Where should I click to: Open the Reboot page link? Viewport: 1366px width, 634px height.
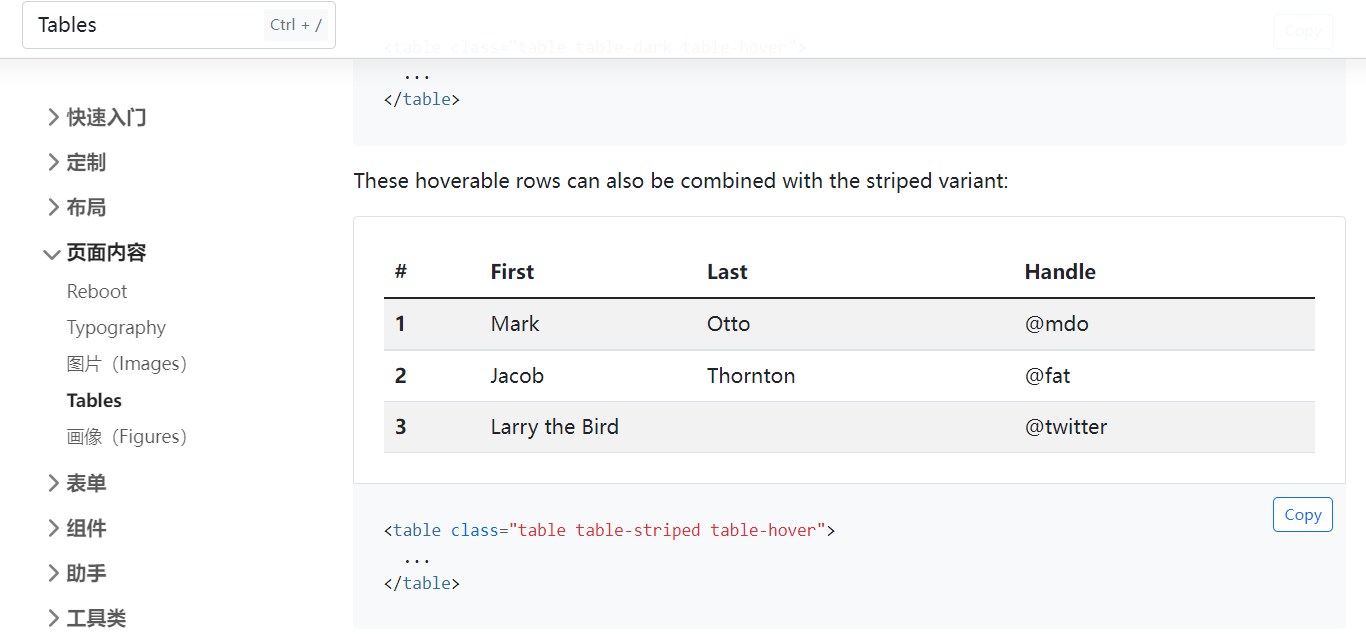point(97,291)
